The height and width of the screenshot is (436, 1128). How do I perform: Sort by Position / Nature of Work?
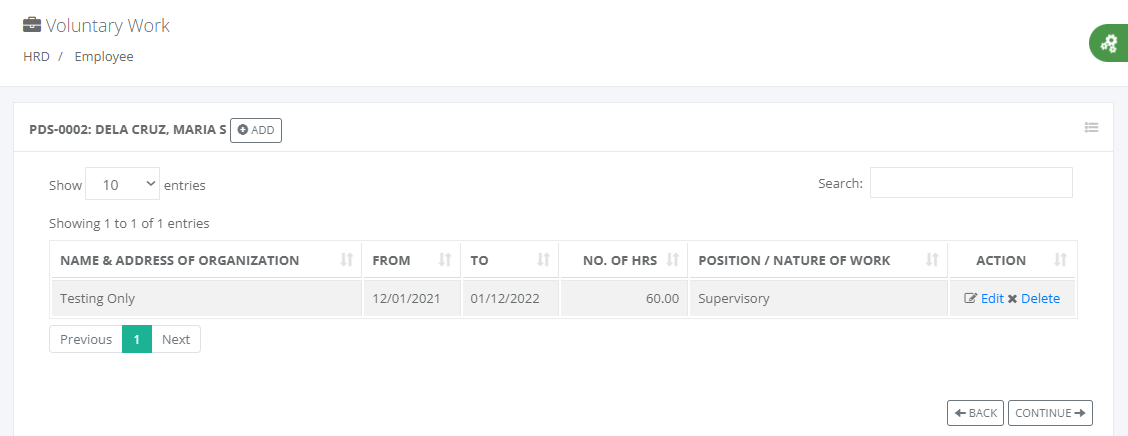click(x=818, y=260)
